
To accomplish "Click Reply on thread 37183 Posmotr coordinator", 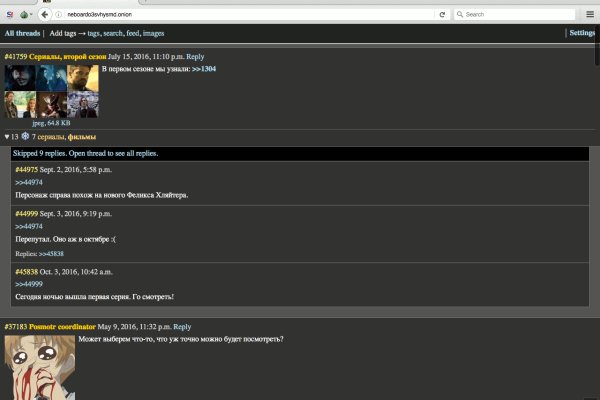I will [x=181, y=327].
